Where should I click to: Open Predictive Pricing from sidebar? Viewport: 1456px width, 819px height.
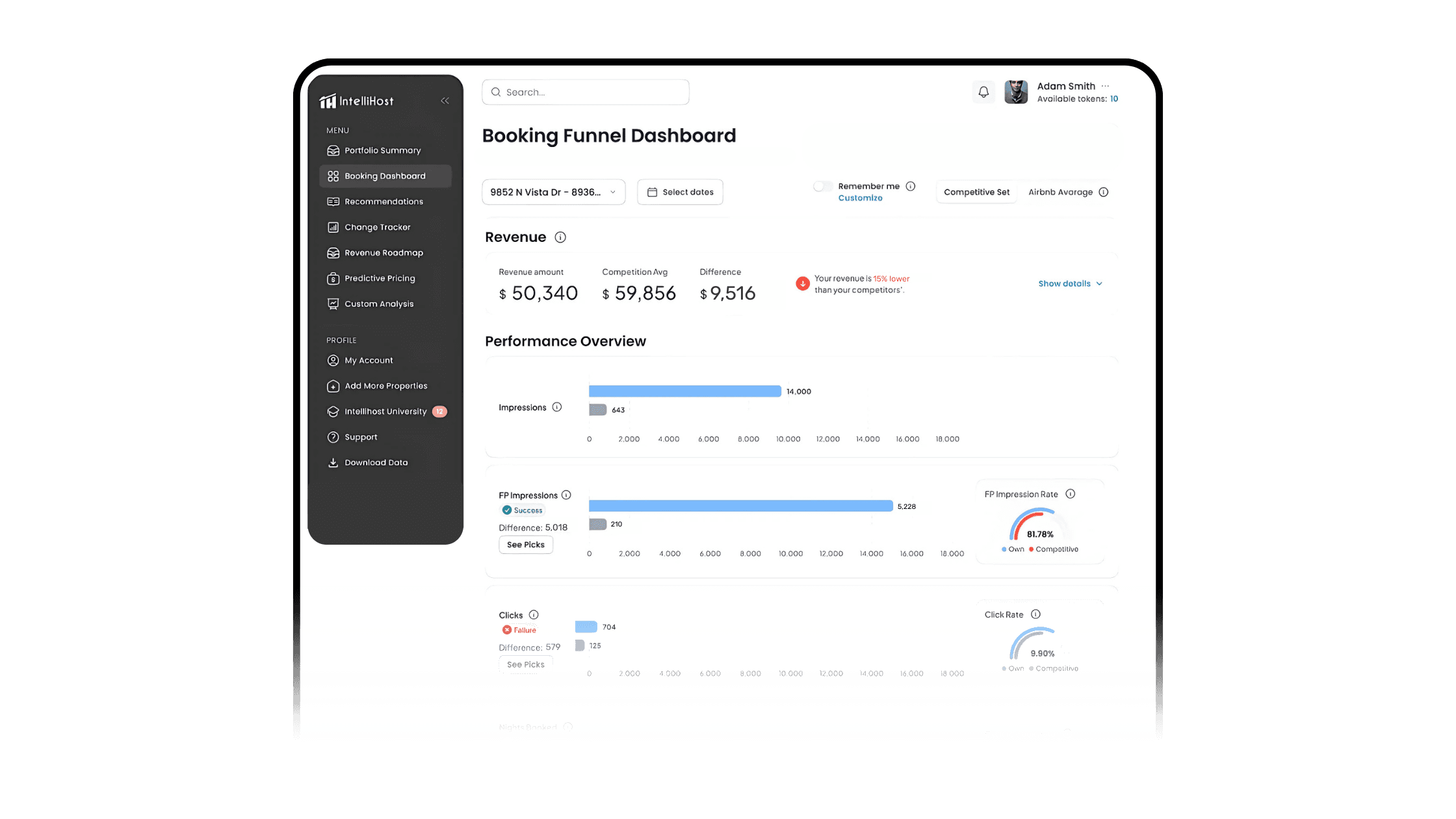tap(379, 278)
